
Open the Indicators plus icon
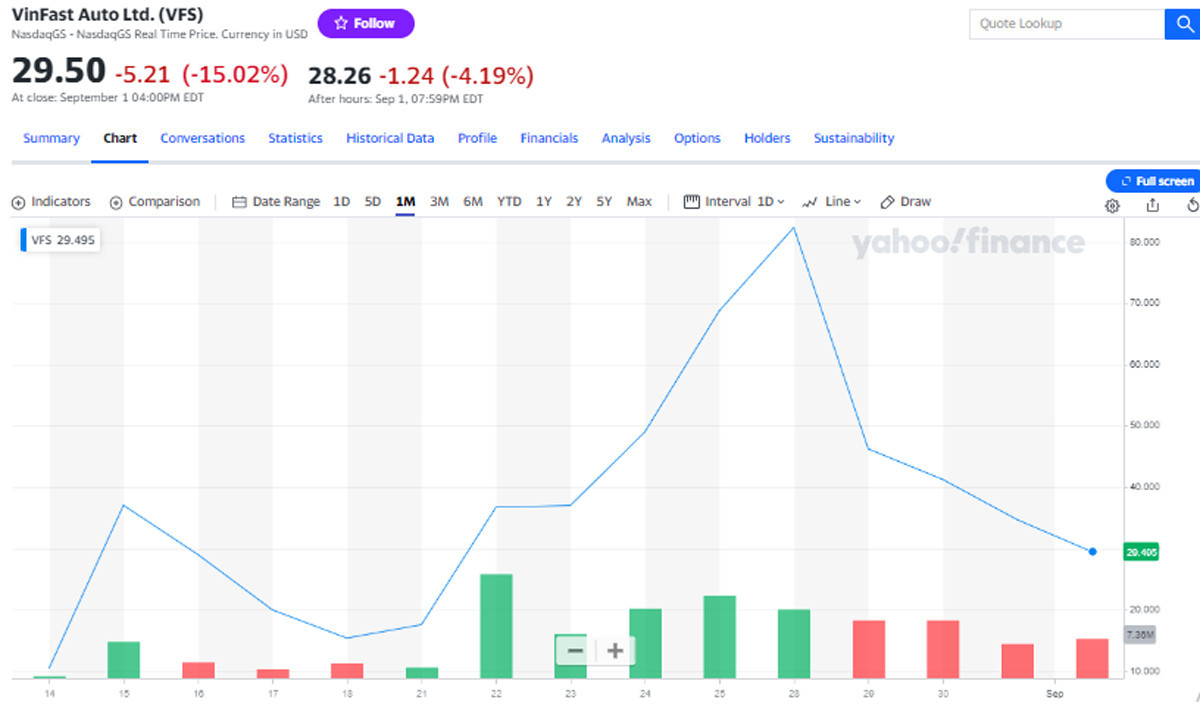18,202
